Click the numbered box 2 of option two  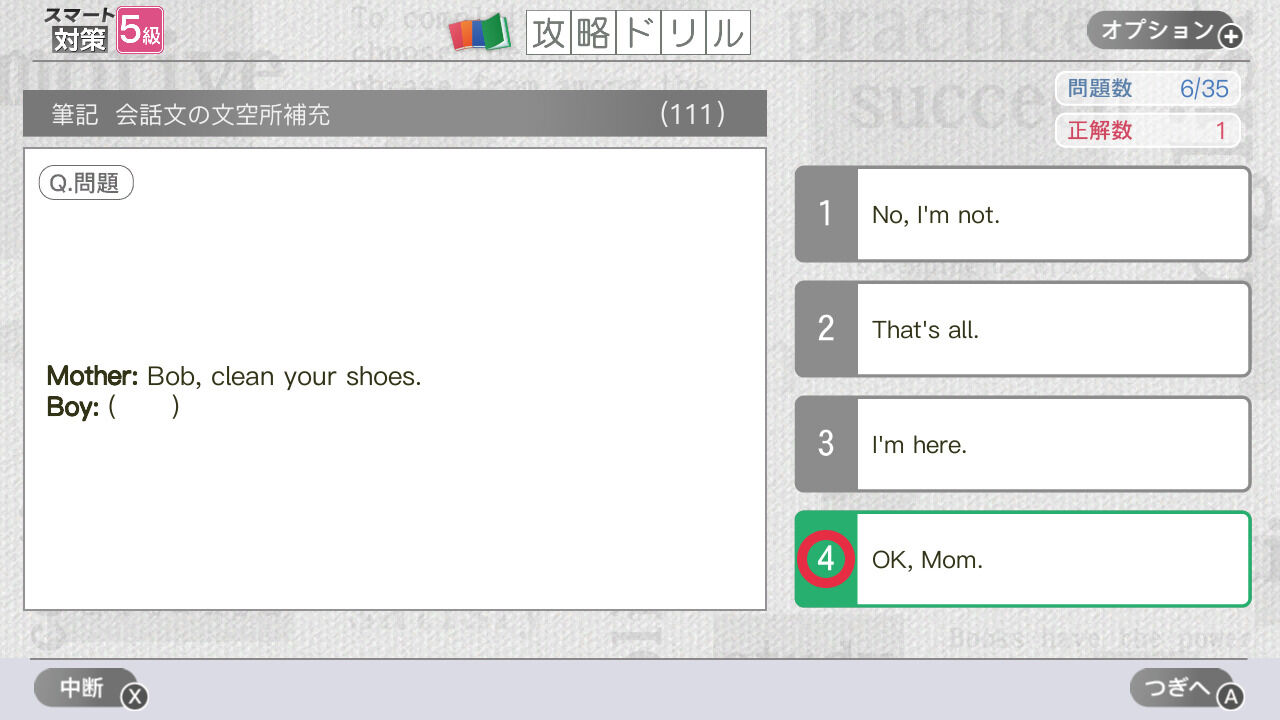click(825, 329)
